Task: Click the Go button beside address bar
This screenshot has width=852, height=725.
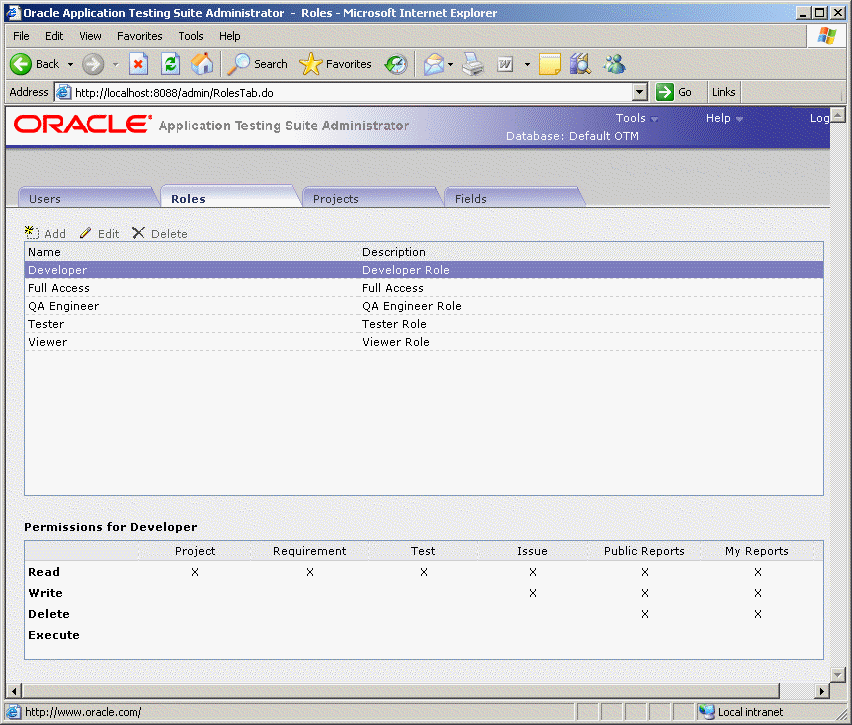Action: point(675,92)
